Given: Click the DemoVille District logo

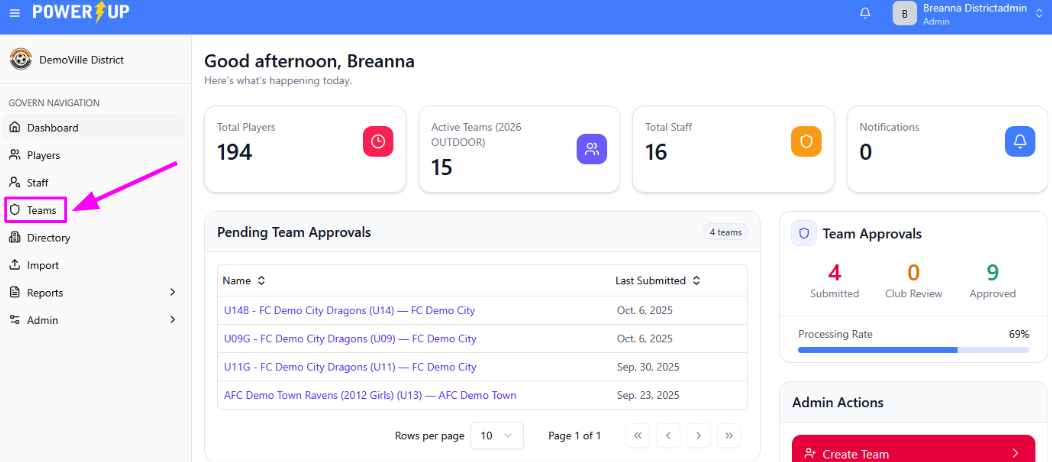Looking at the screenshot, I should pos(21,60).
